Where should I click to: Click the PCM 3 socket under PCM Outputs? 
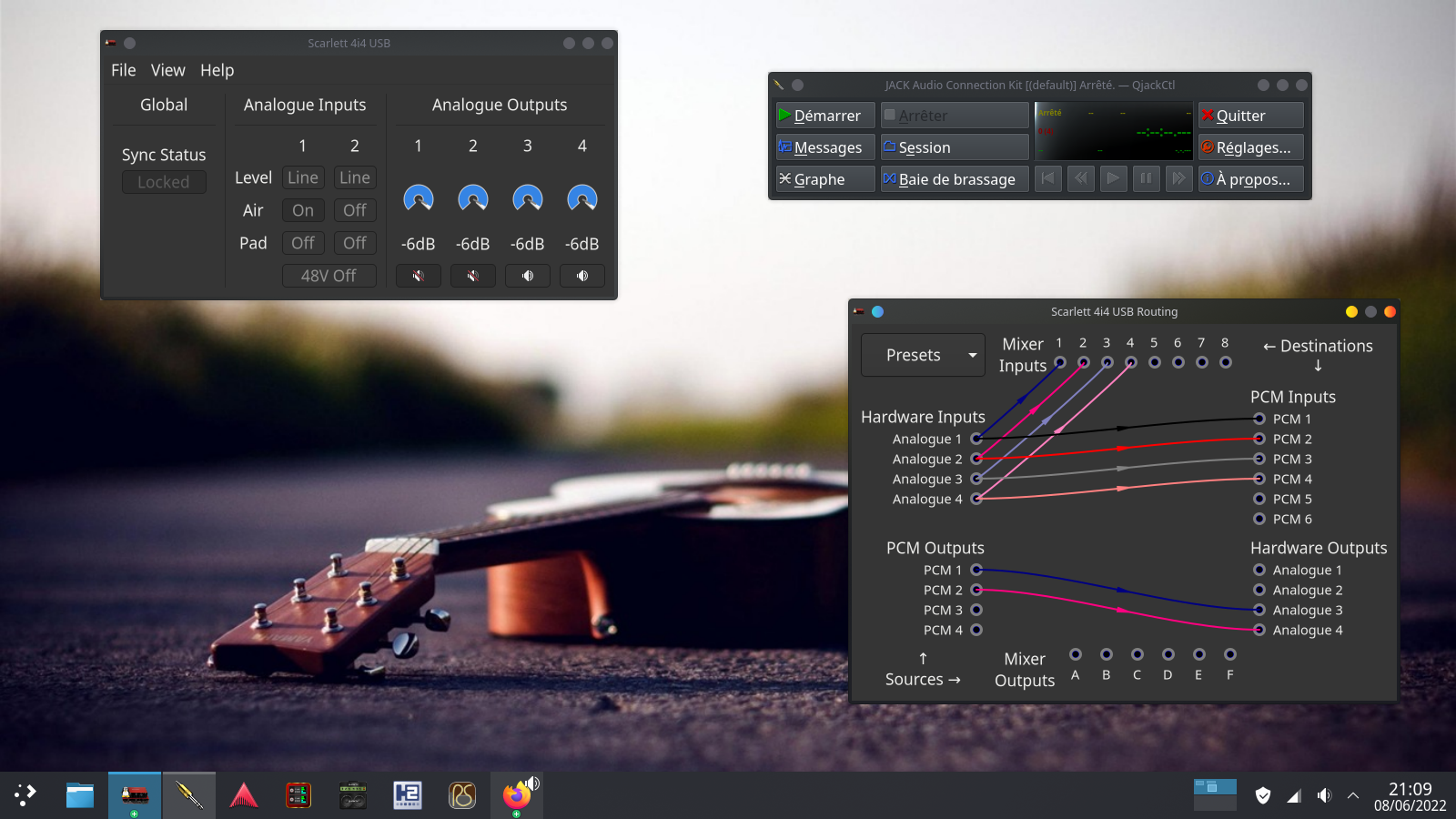[976, 610]
